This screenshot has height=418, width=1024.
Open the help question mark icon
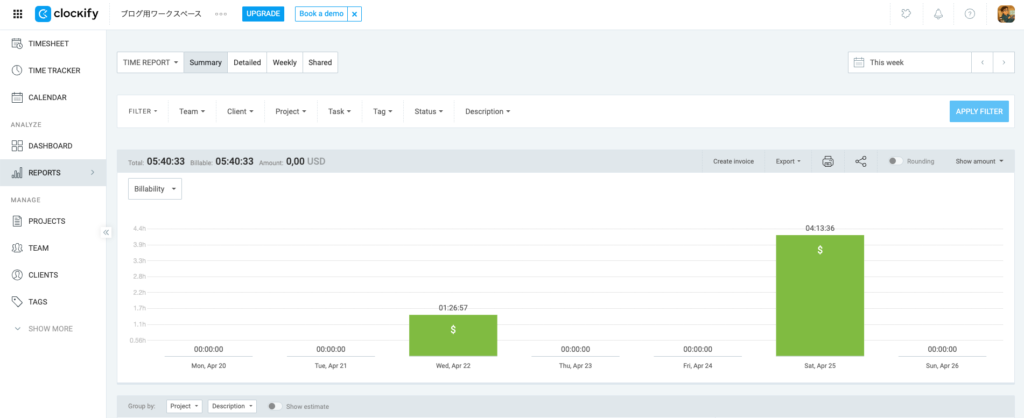[969, 14]
